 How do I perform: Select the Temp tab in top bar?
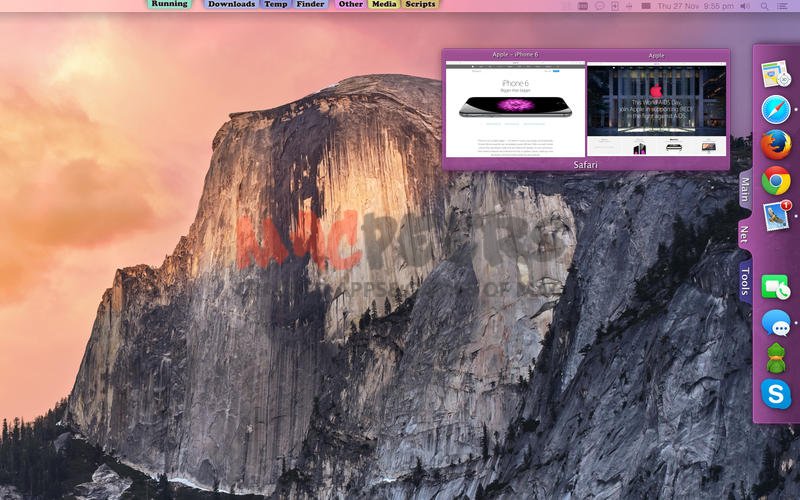276,4
